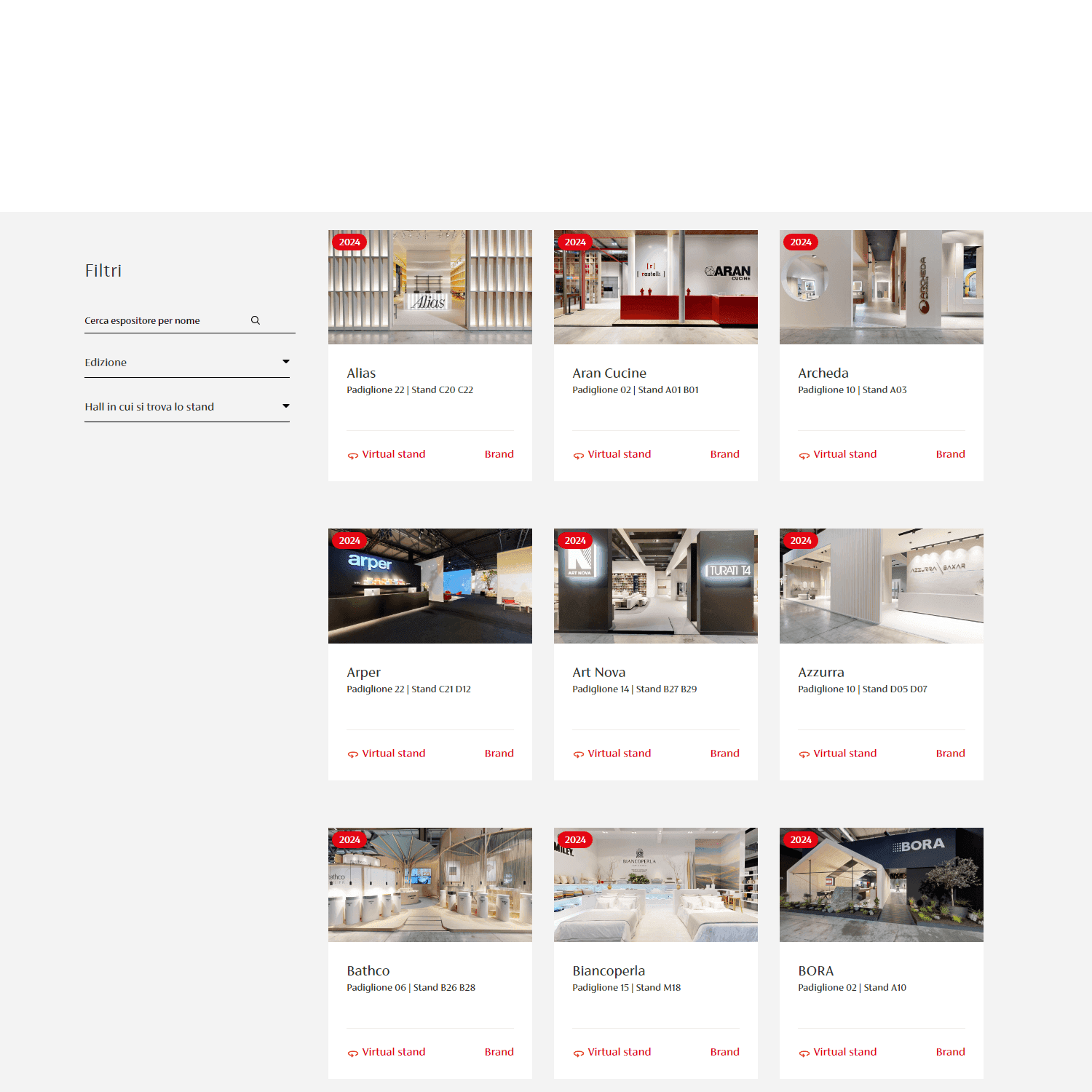
Task: Open the Arper stand thumbnail
Action: point(430,586)
